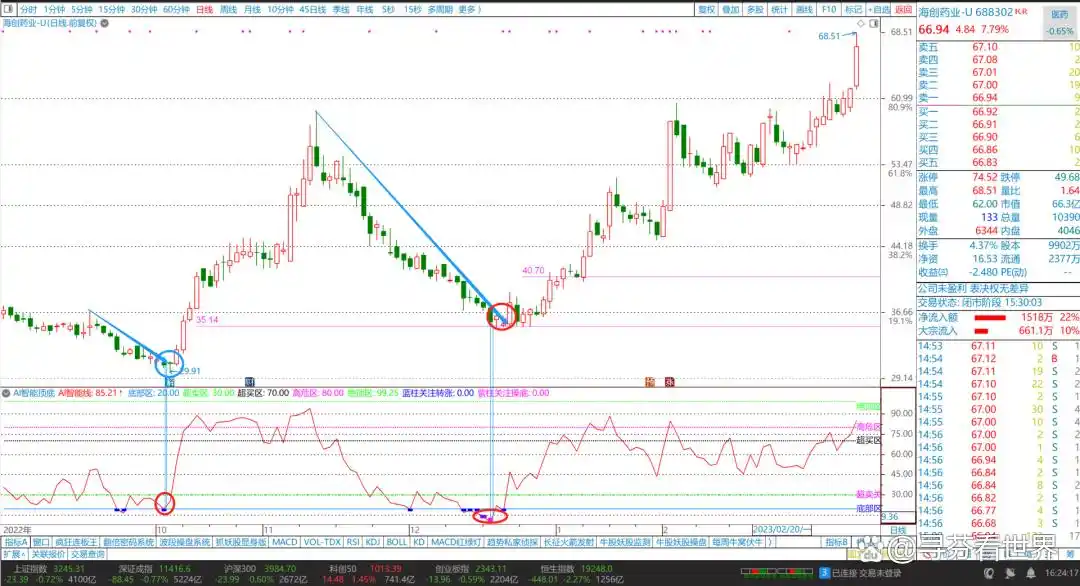Toggle 多股 multi-stock view

click(755, 8)
